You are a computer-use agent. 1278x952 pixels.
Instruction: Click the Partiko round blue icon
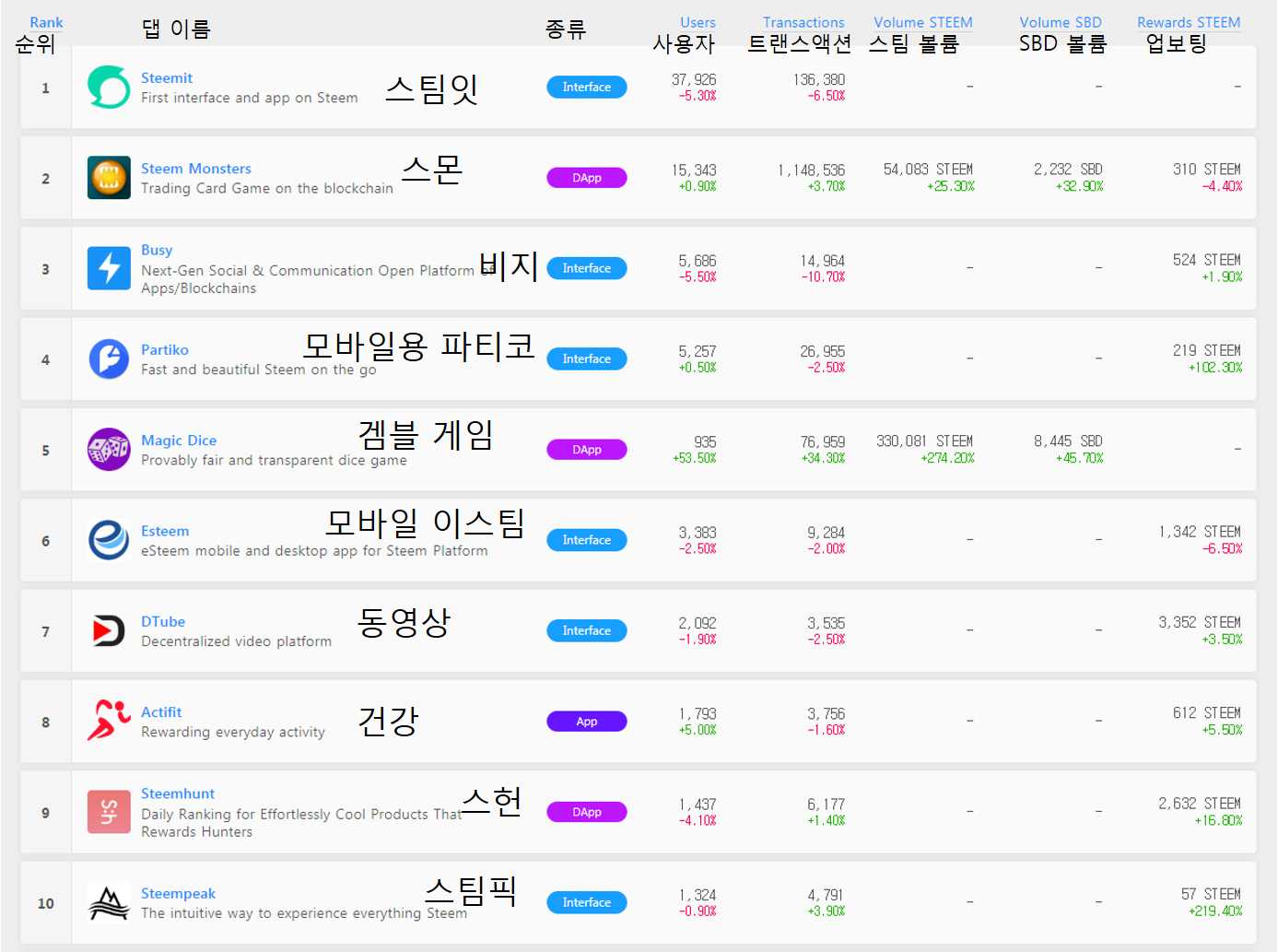click(x=109, y=358)
